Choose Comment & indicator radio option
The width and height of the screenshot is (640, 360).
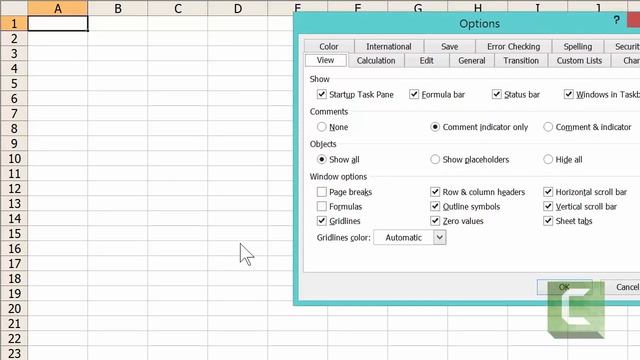coord(548,127)
